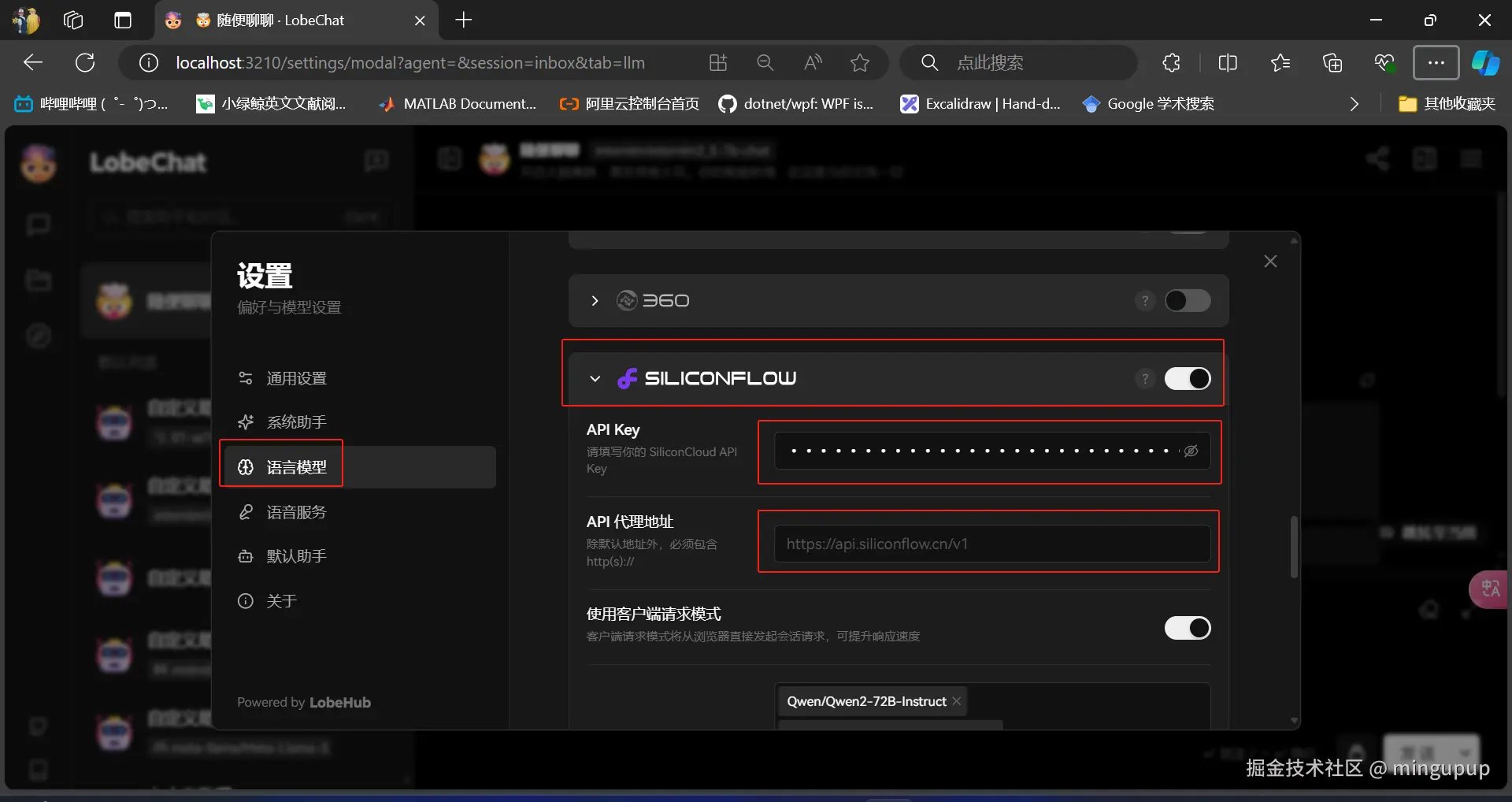Open the apps grid icon in address bar
The width and height of the screenshot is (1512, 802).
coord(718,62)
